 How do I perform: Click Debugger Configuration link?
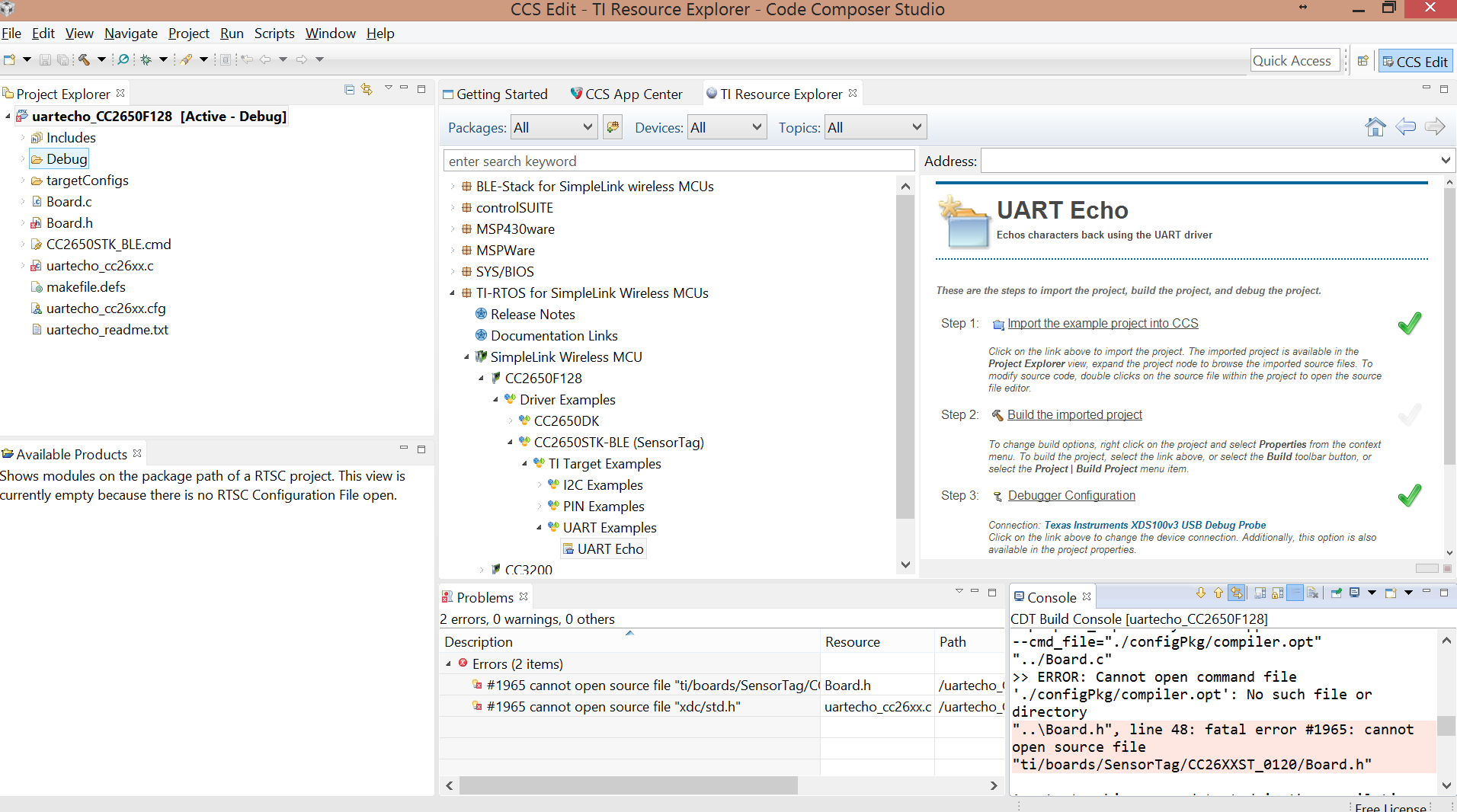click(1071, 495)
